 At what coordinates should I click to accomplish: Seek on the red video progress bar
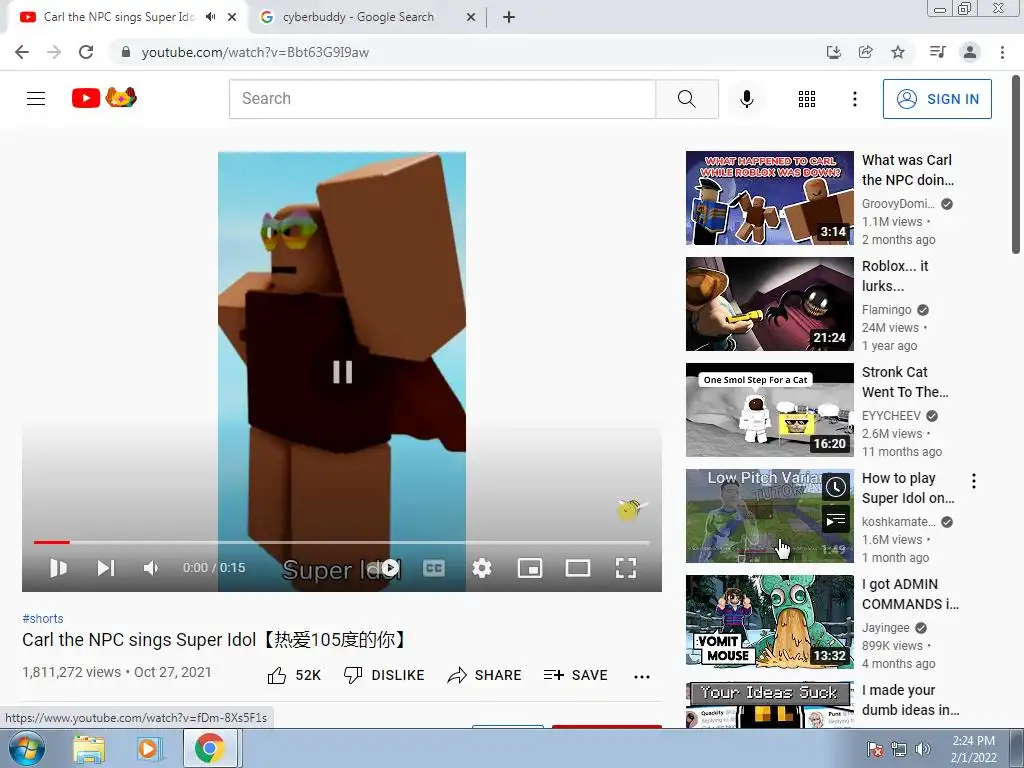click(342, 542)
